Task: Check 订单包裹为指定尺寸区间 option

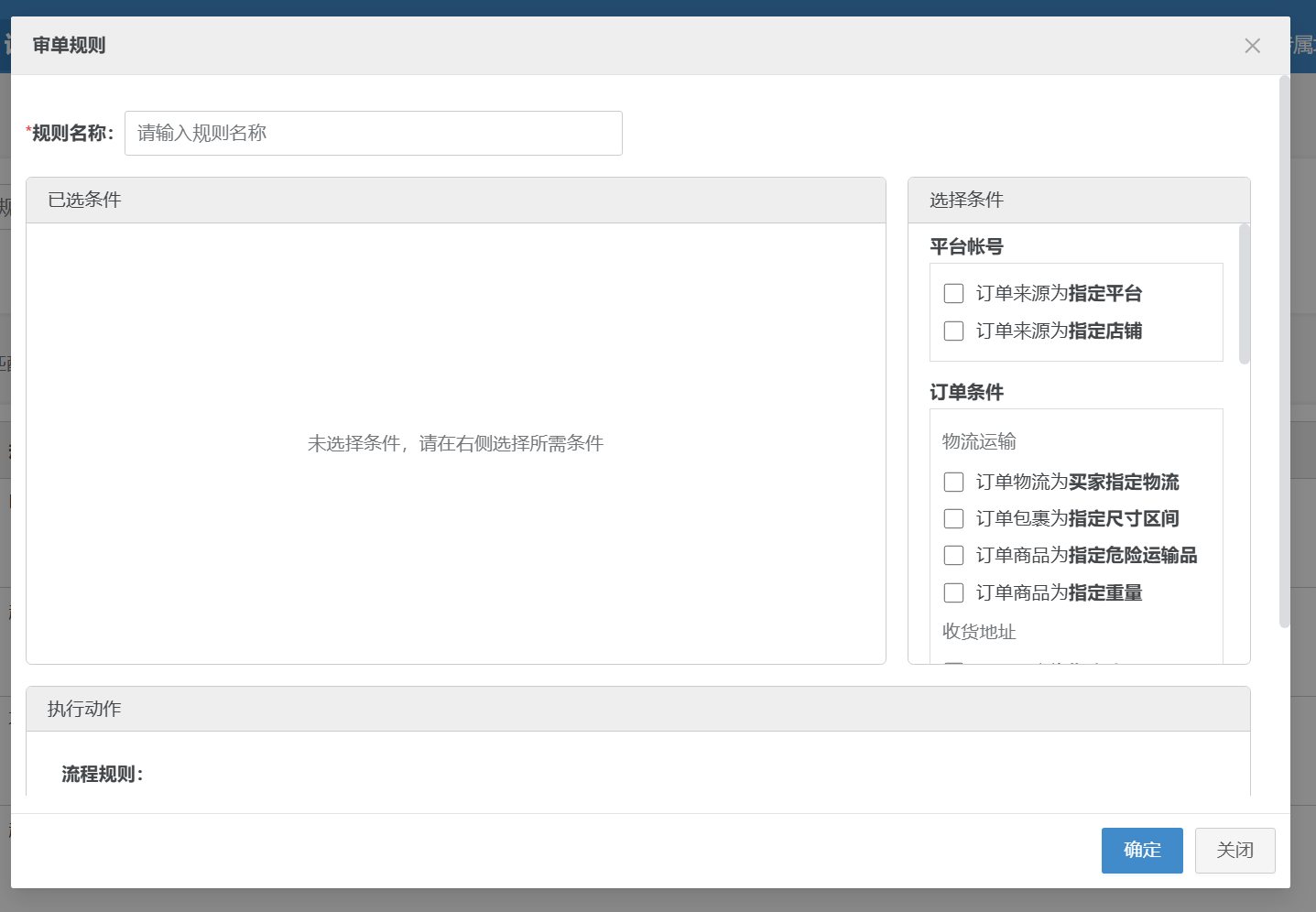Action: click(953, 518)
